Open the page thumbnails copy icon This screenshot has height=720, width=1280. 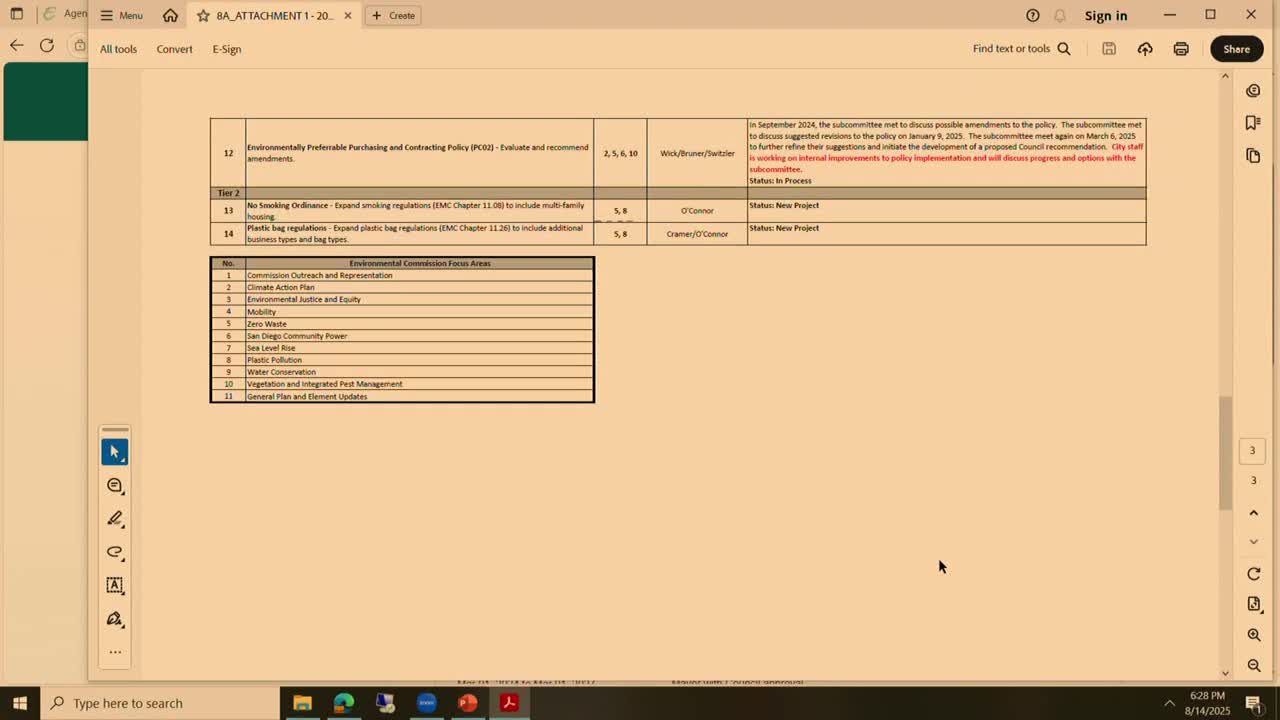tap(1253, 156)
